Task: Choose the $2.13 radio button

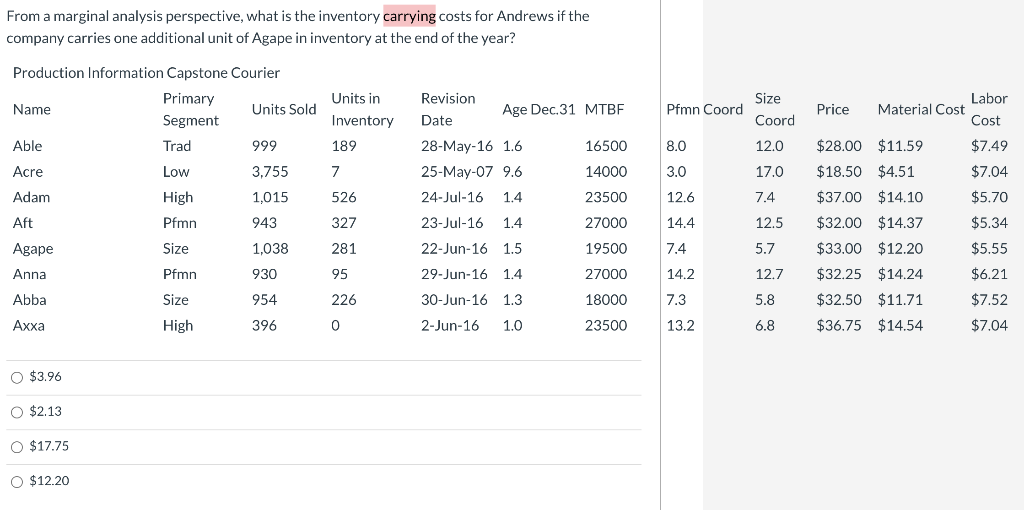Action: [x=17, y=411]
